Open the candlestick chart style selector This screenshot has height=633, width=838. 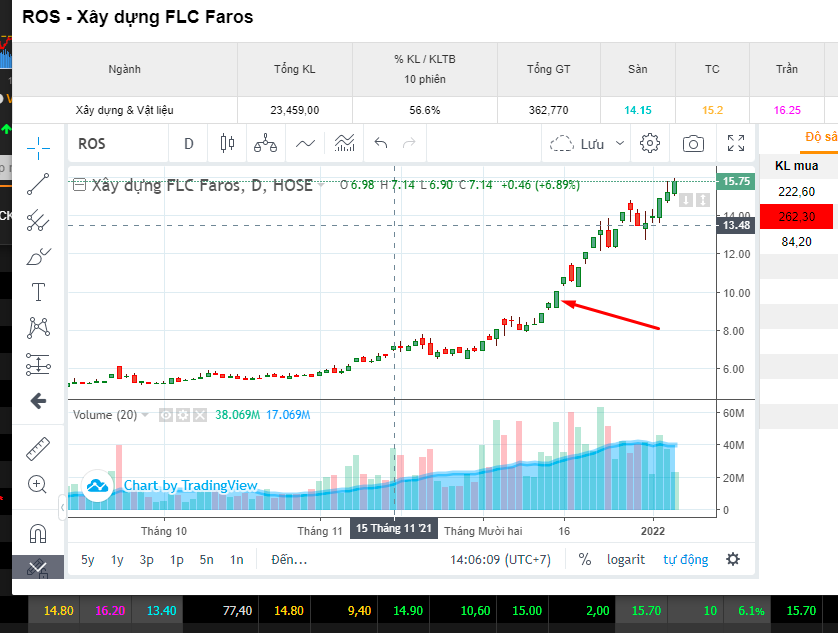[x=227, y=144]
